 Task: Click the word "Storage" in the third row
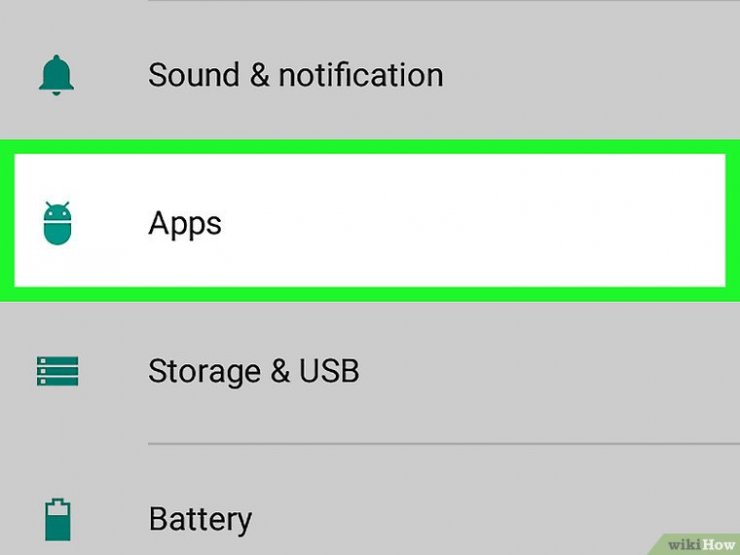point(204,372)
